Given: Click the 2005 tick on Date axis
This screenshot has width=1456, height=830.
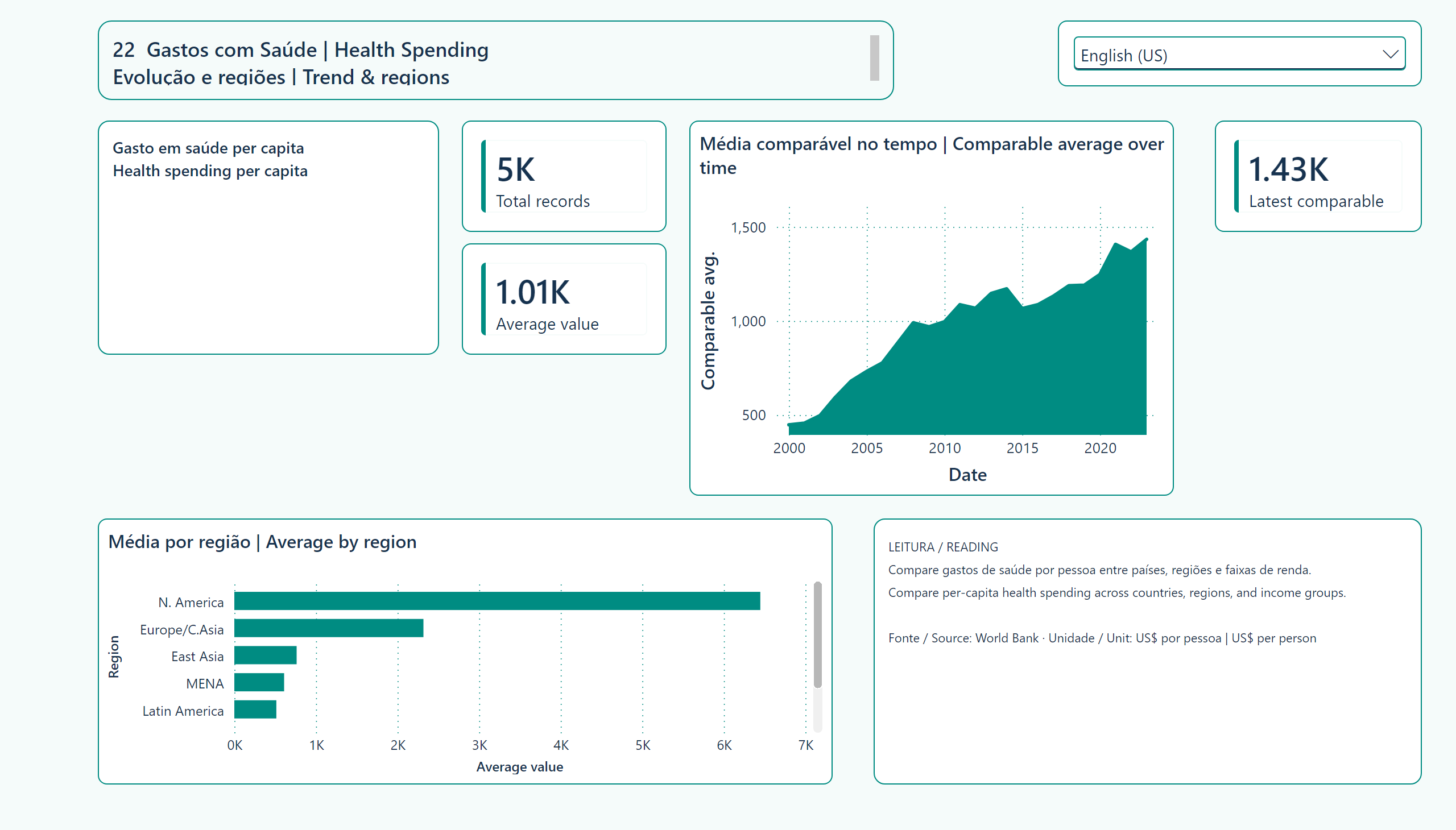Looking at the screenshot, I should tap(867, 448).
